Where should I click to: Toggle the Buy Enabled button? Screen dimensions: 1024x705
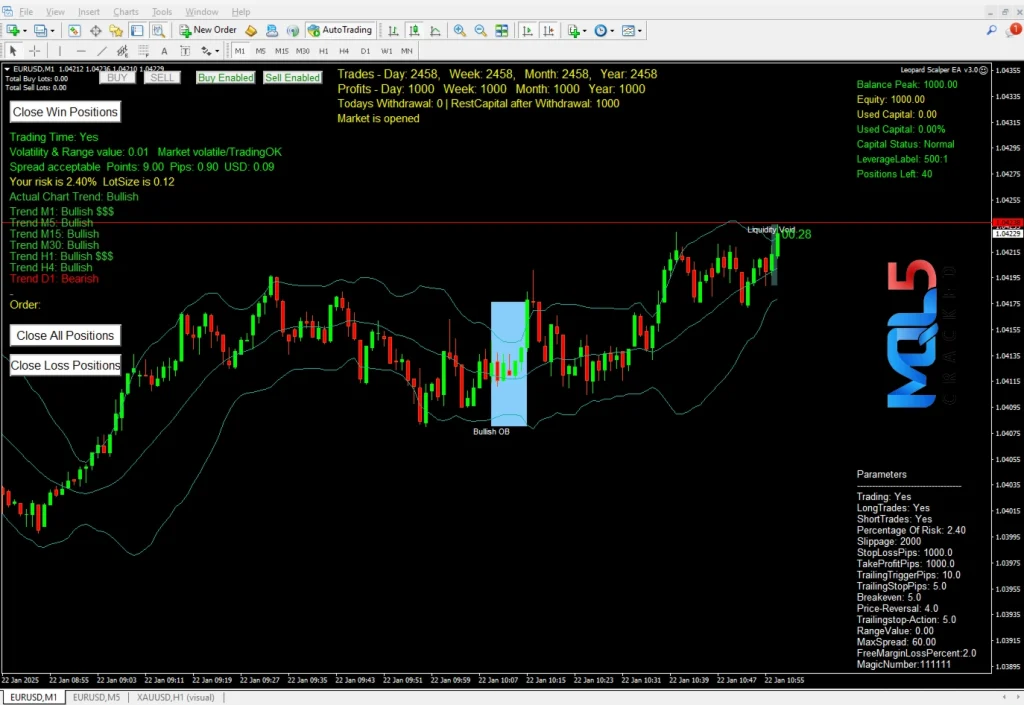[x=225, y=77]
